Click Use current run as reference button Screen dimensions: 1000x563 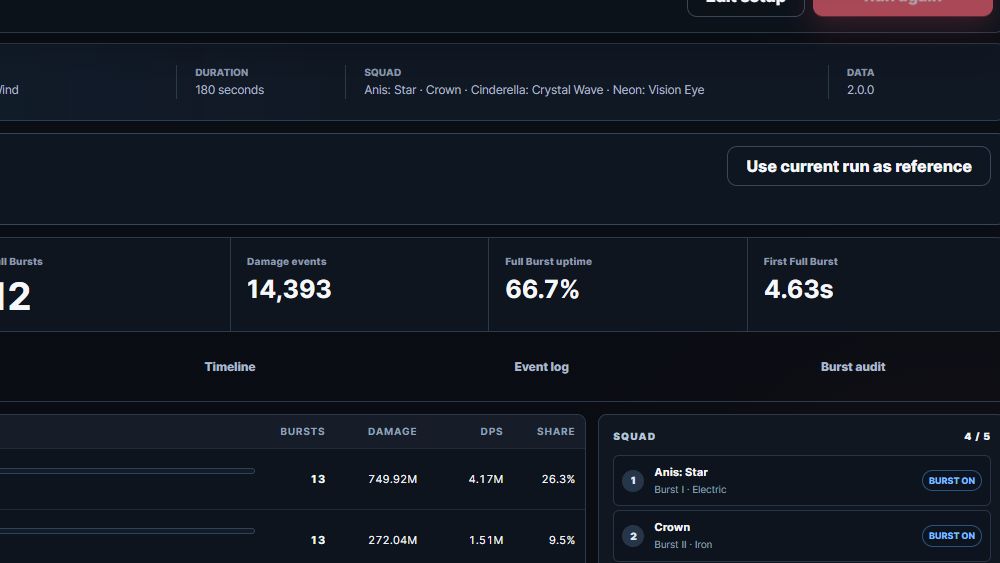[x=858, y=166]
